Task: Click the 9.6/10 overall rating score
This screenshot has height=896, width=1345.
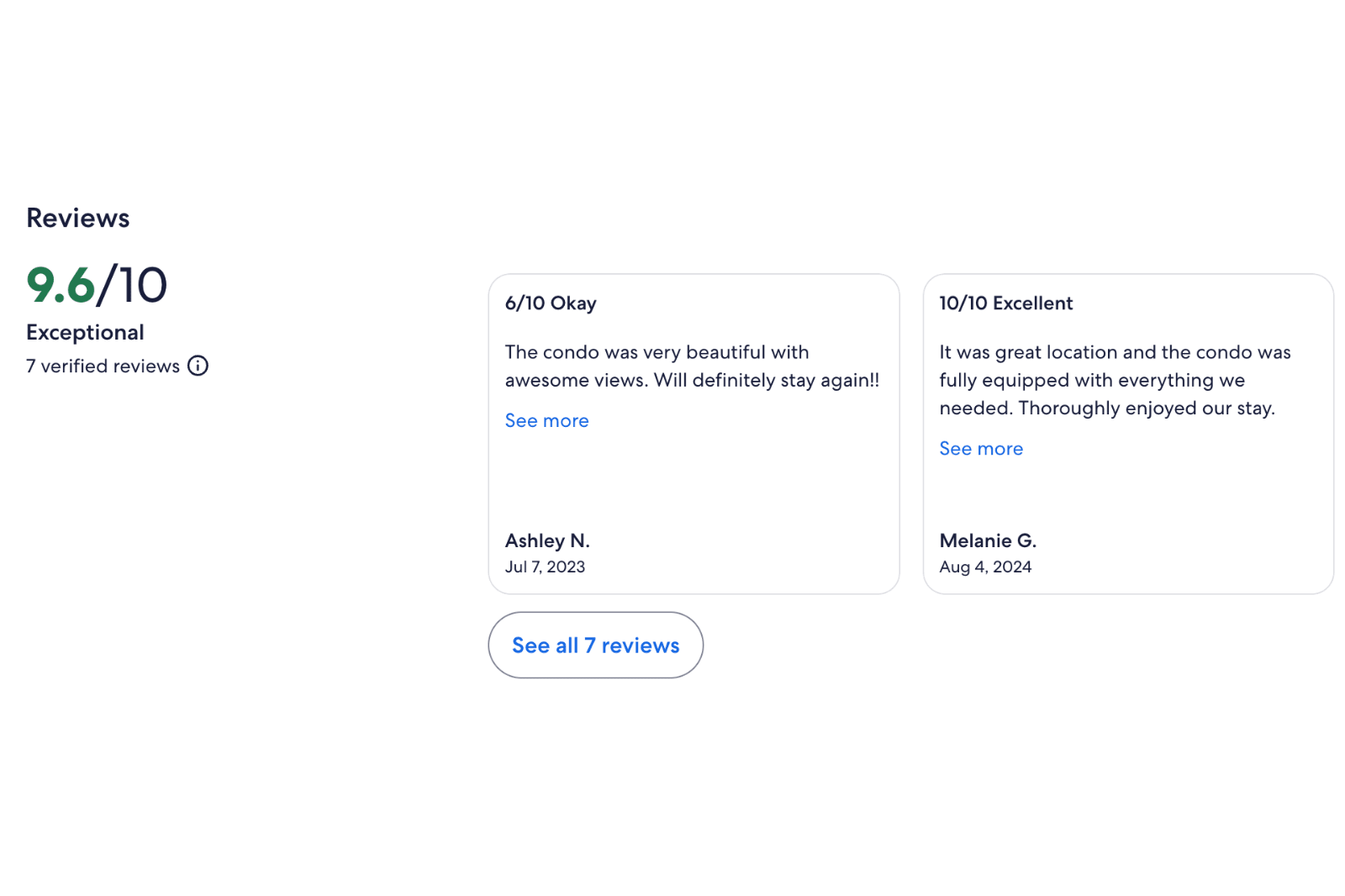Action: coord(97,285)
